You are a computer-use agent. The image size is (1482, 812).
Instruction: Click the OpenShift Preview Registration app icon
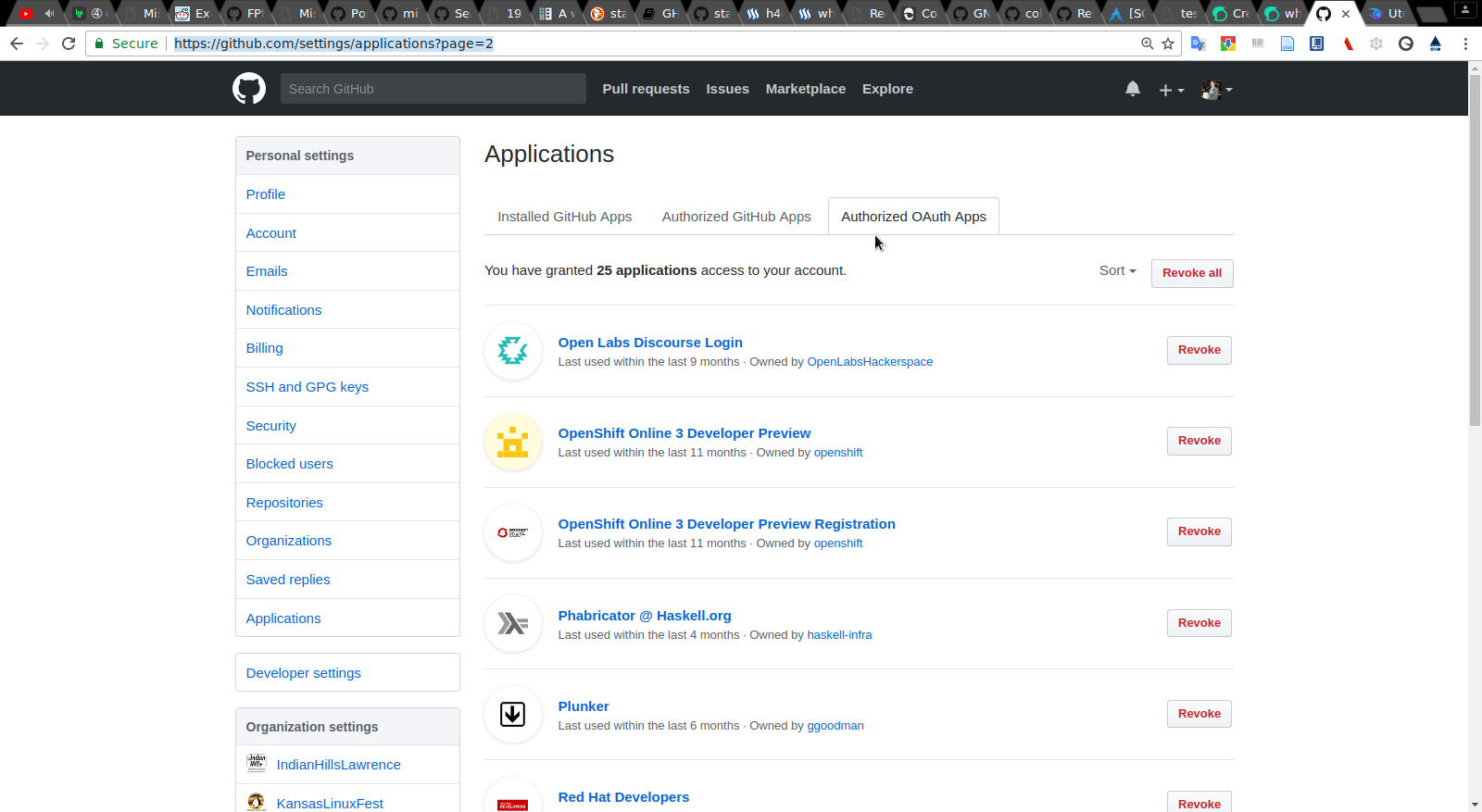pyautogui.click(x=512, y=532)
